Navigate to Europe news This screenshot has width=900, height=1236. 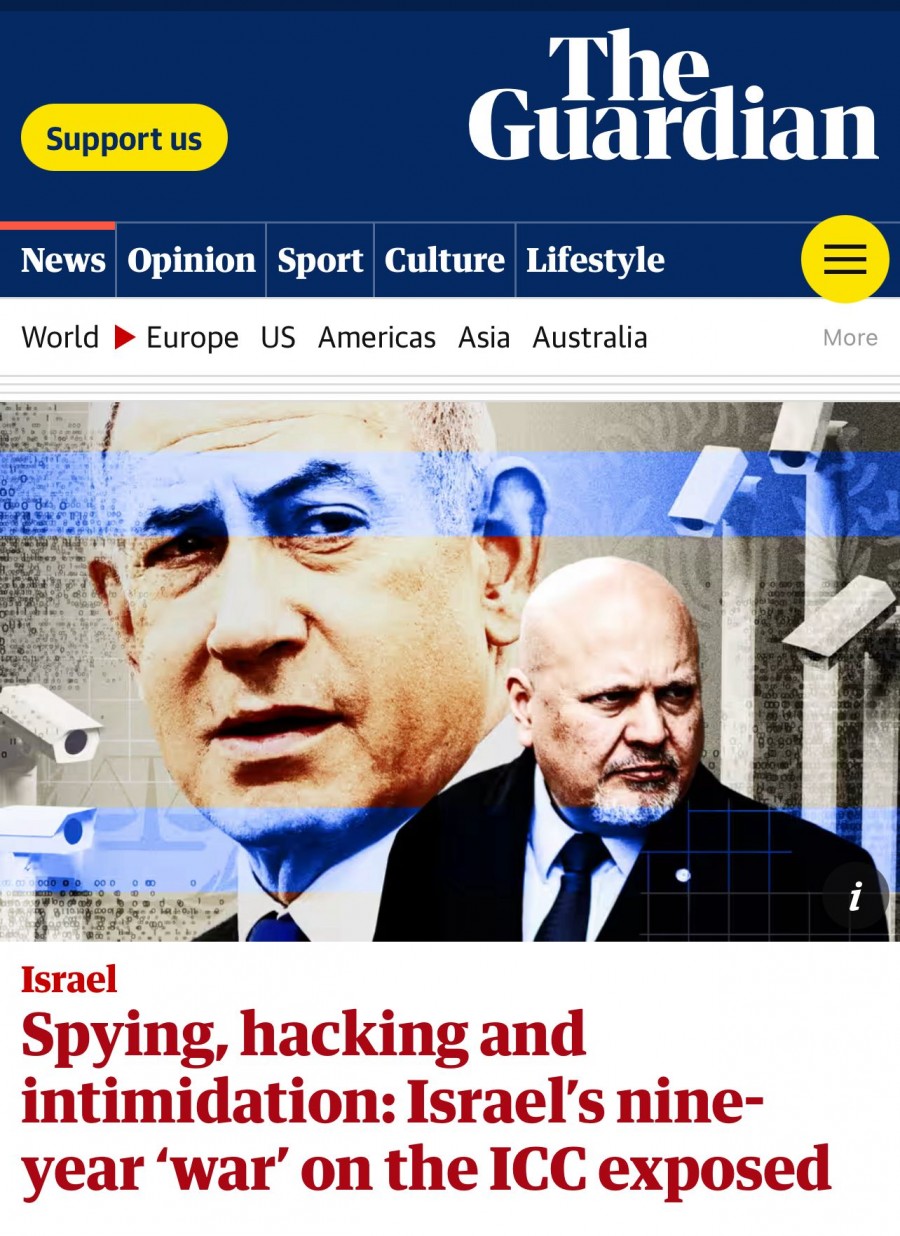click(192, 338)
